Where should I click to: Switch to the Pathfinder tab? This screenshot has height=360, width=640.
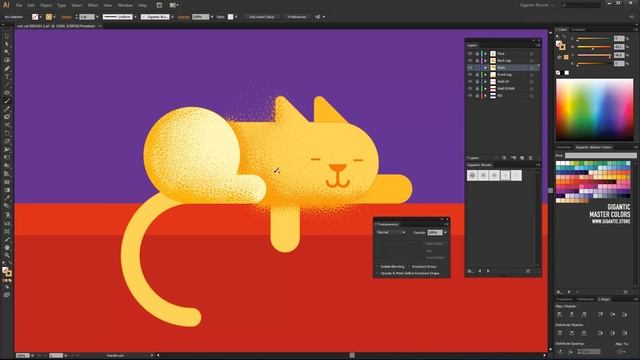point(585,299)
